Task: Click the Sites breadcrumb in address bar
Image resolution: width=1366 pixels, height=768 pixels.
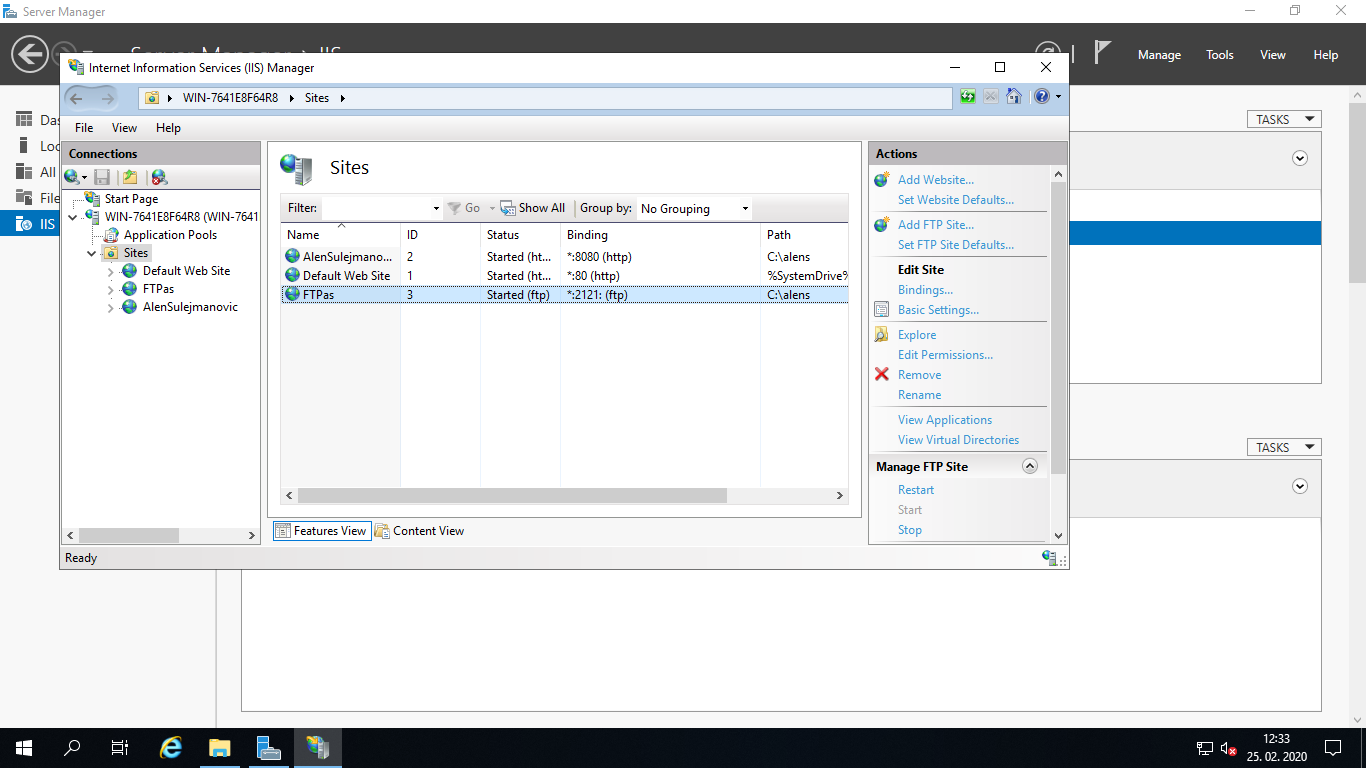Action: tap(317, 98)
